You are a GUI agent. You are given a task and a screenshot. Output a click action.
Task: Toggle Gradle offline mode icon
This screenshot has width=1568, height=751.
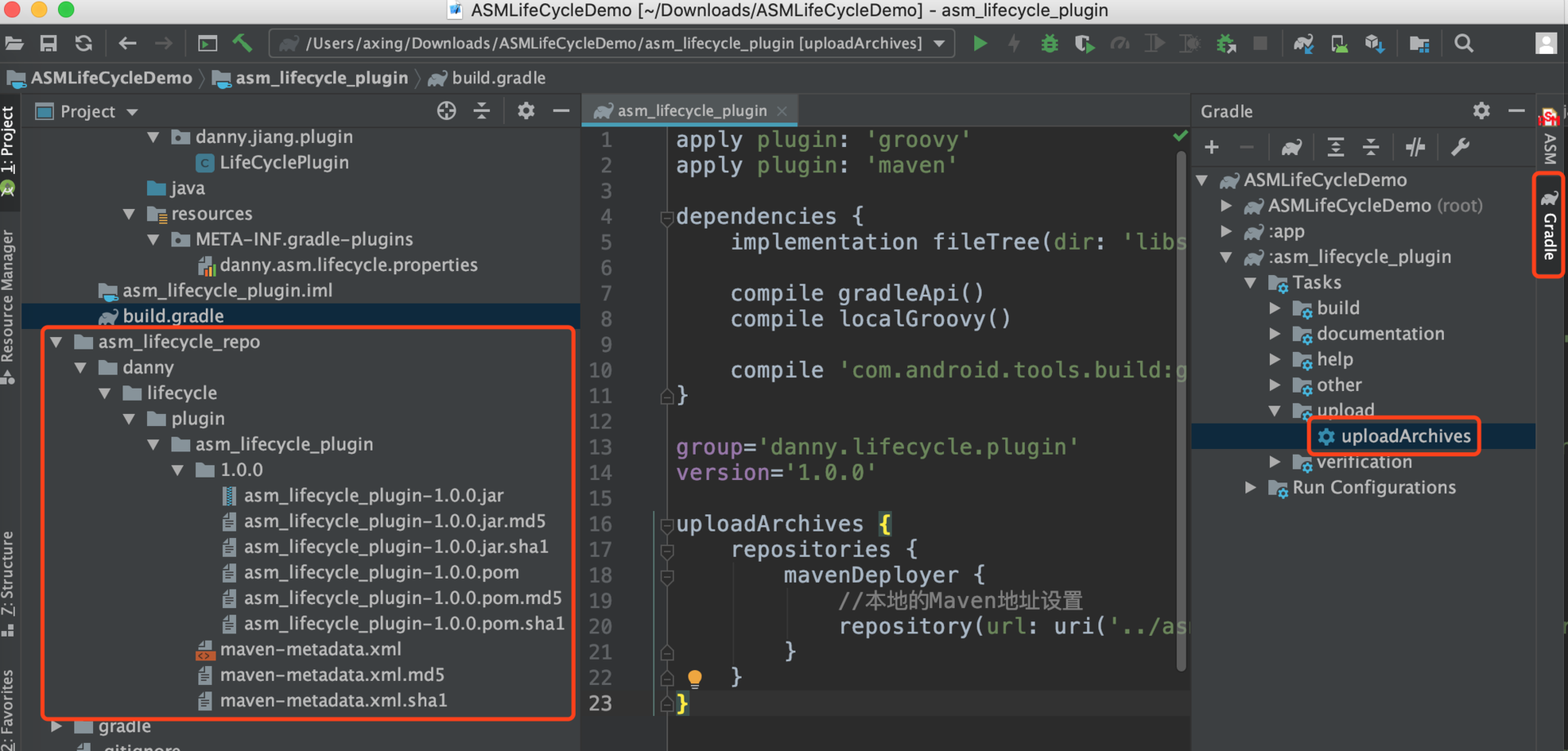pyautogui.click(x=1415, y=147)
